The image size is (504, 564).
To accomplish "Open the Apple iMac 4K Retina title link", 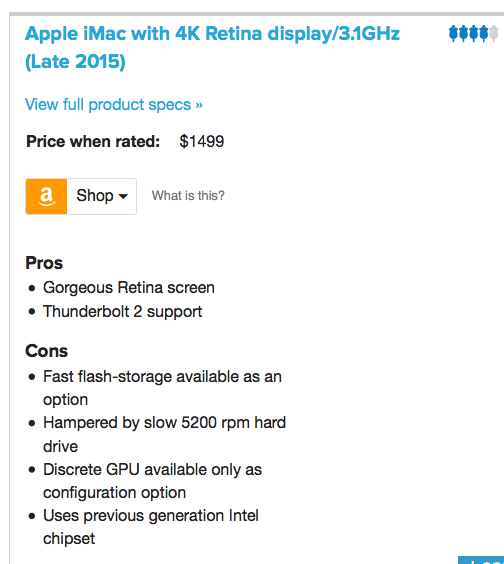I will click(x=212, y=47).
